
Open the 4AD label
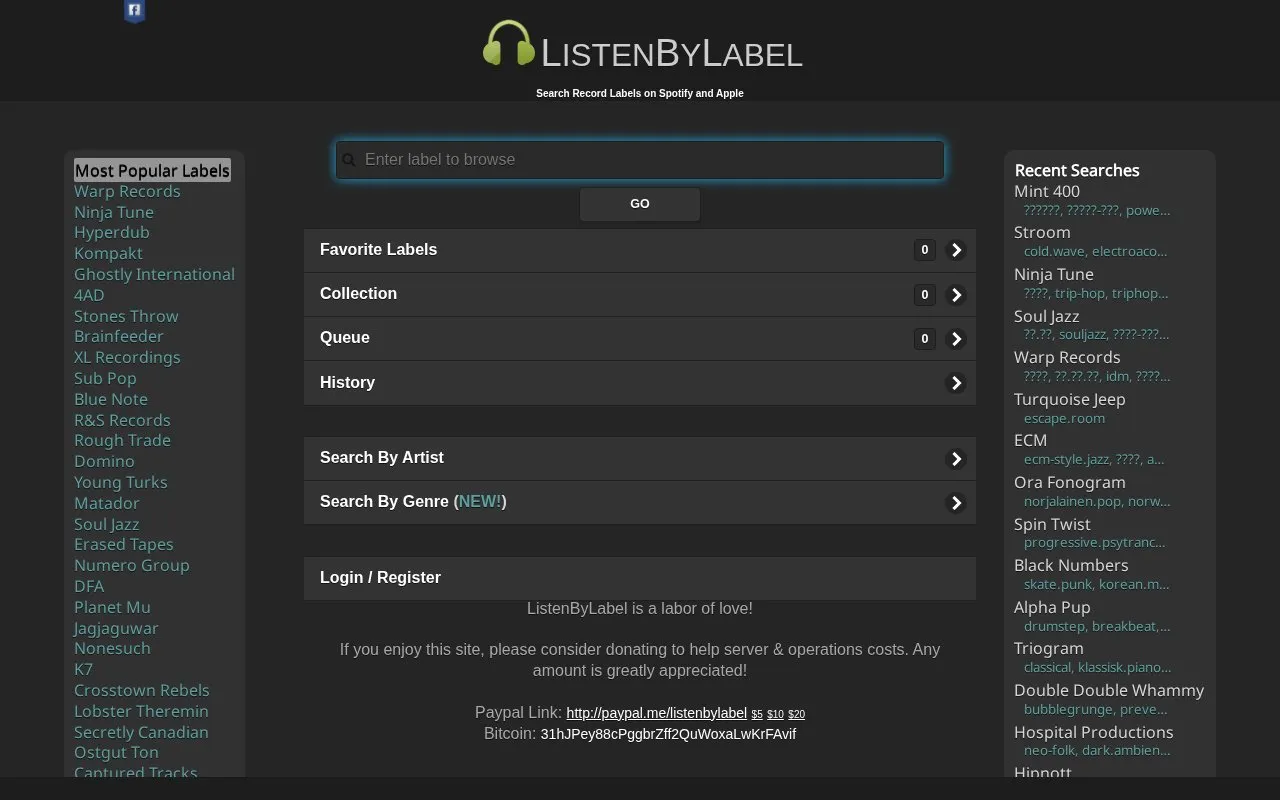coord(89,295)
